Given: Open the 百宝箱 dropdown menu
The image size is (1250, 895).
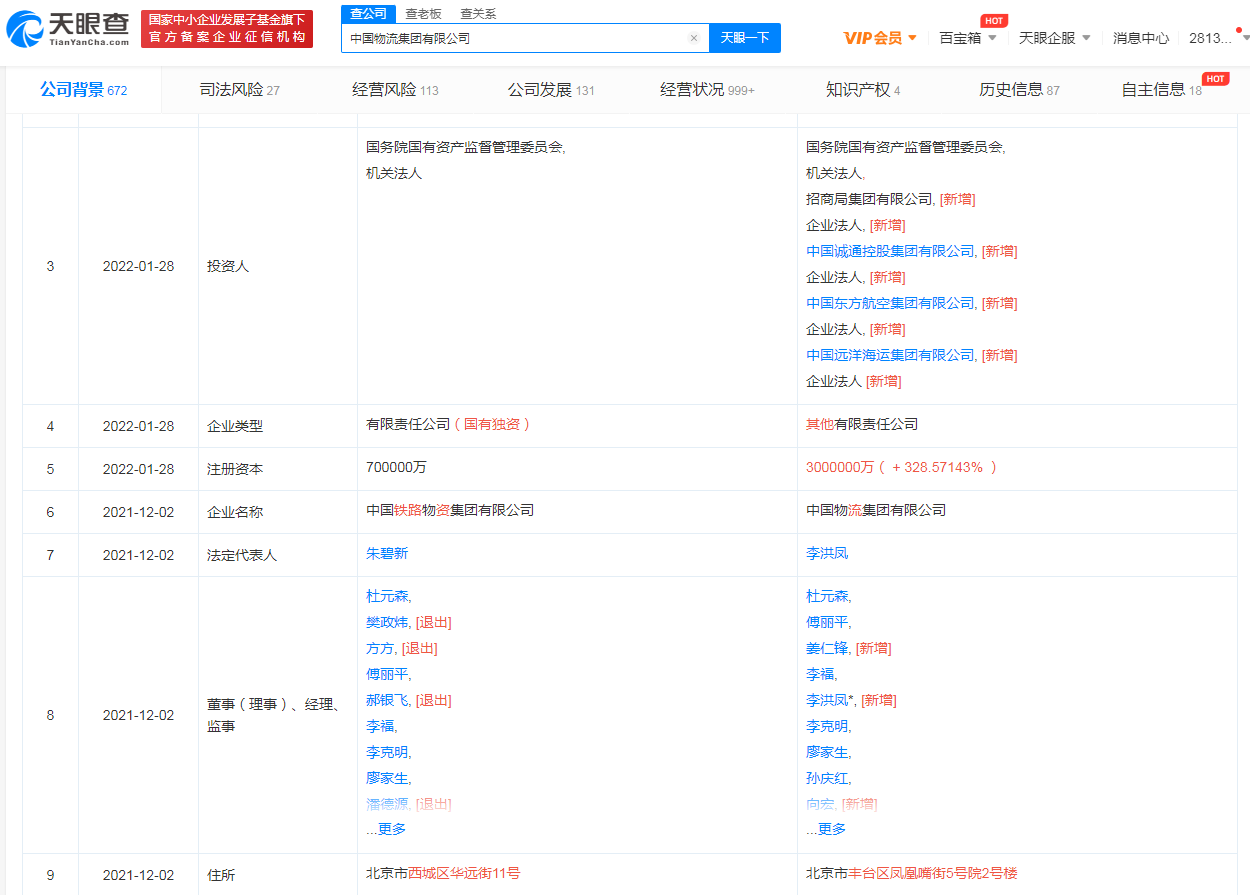Looking at the screenshot, I should [968, 38].
